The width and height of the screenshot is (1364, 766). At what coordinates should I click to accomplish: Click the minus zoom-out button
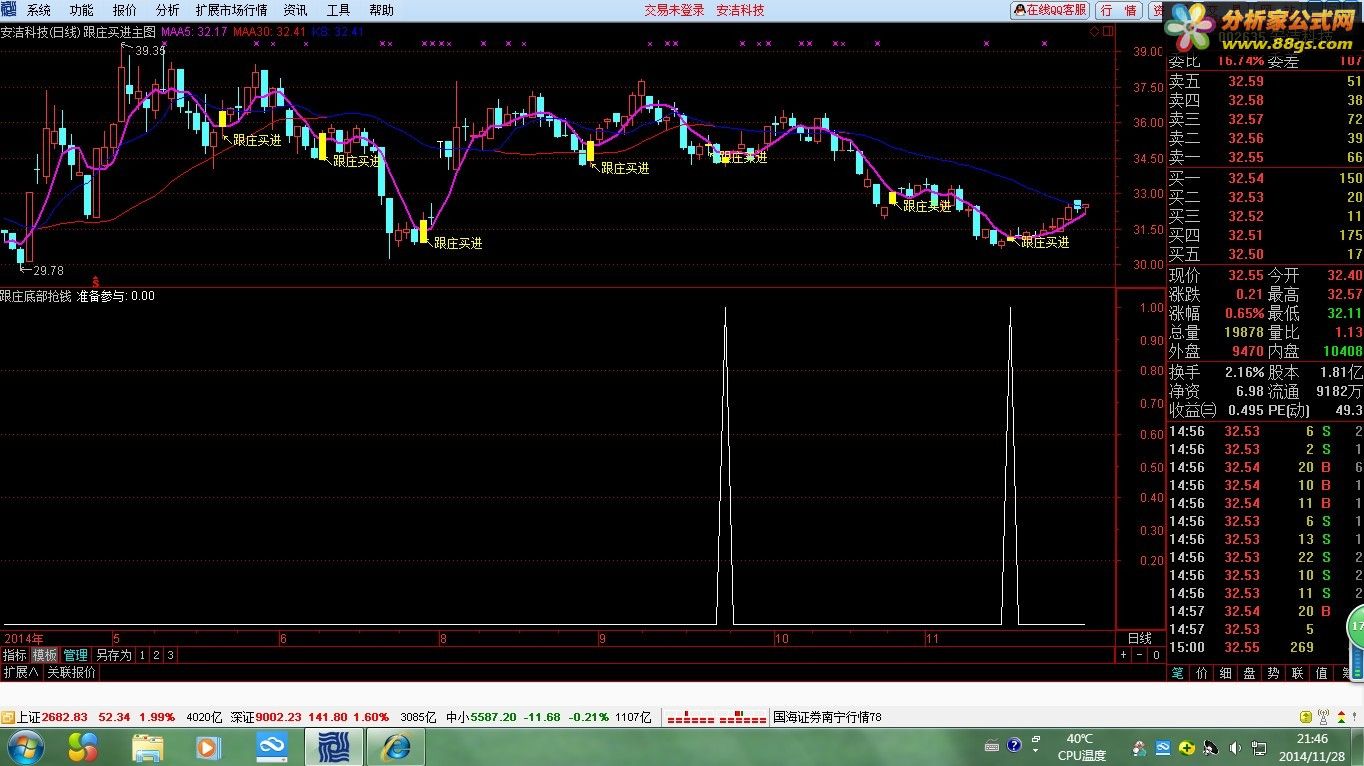click(x=1140, y=655)
